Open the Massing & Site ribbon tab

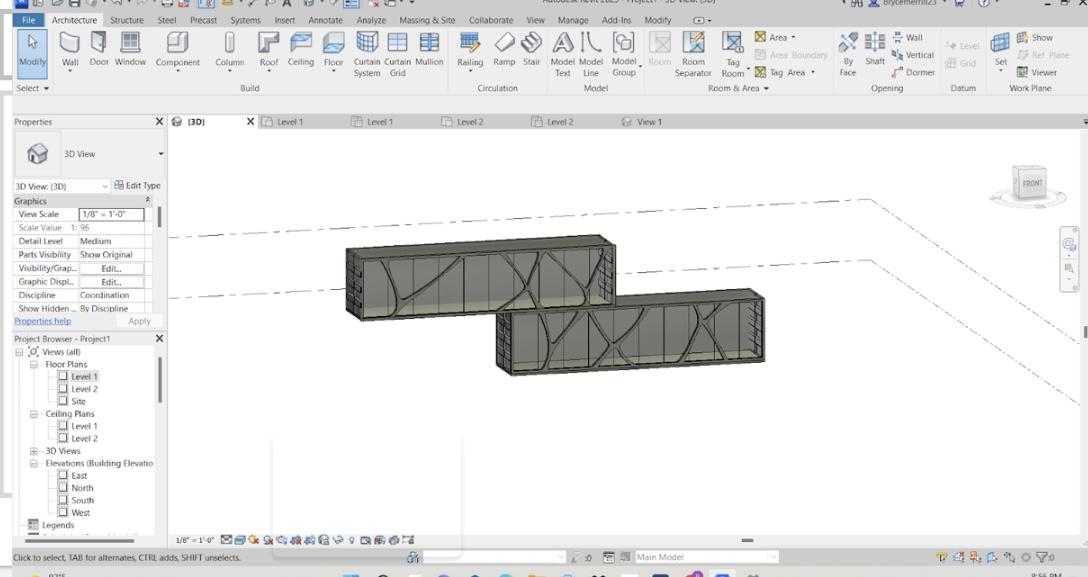click(428, 20)
